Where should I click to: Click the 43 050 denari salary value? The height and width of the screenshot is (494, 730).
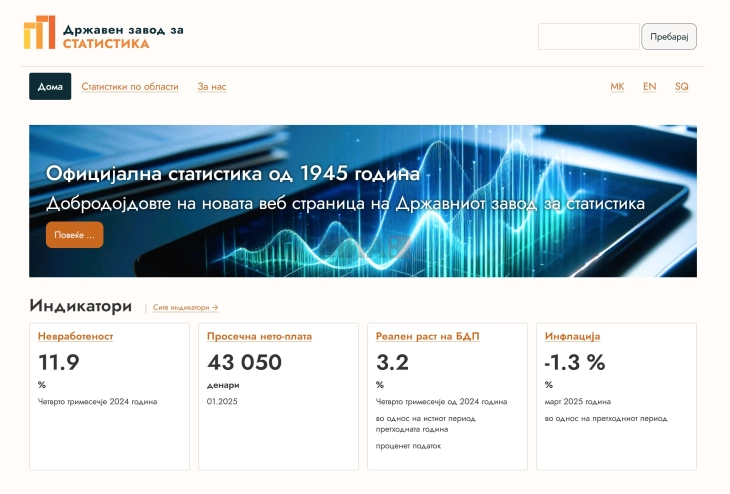click(x=244, y=362)
